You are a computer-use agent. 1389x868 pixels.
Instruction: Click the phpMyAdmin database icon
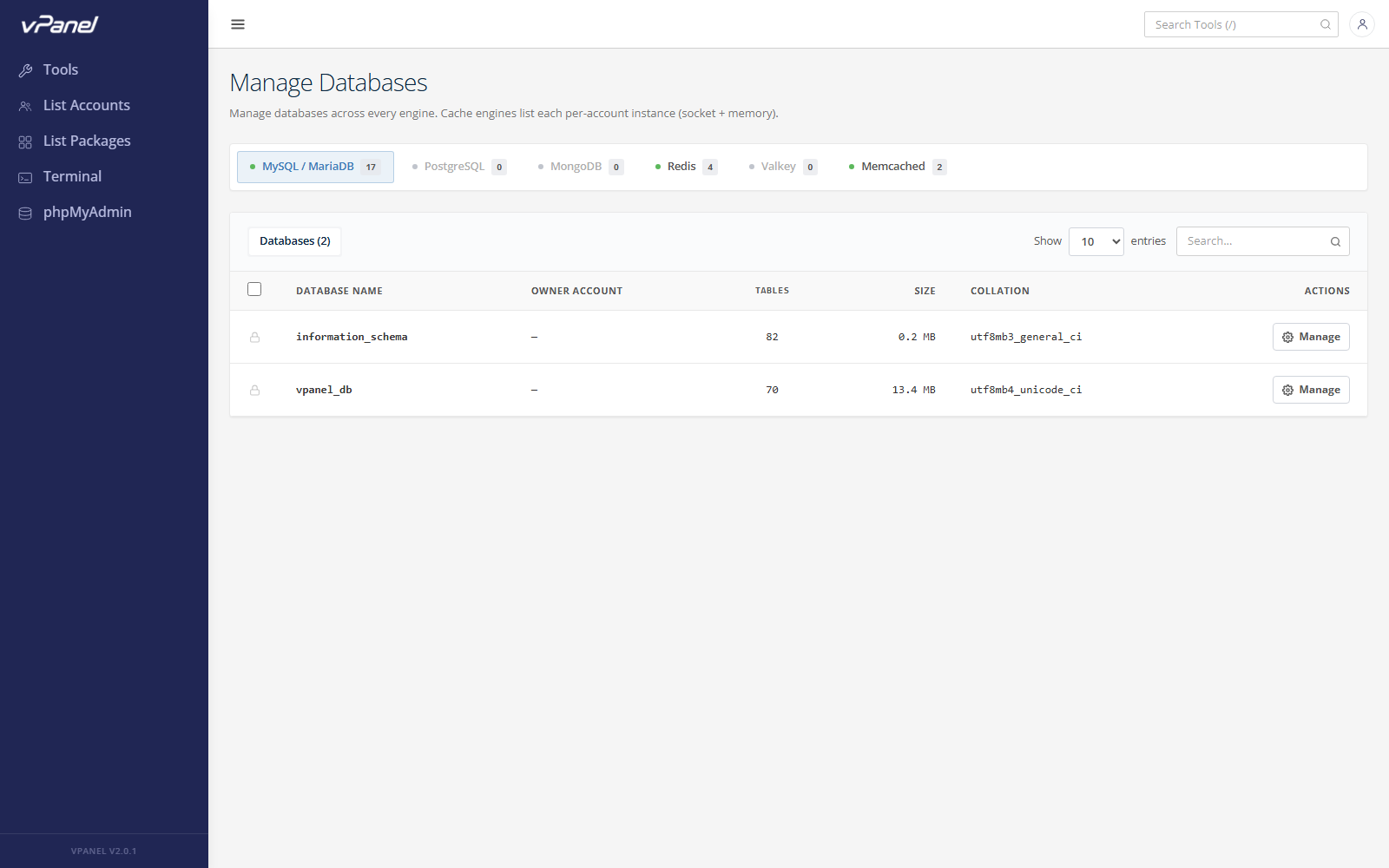25,213
